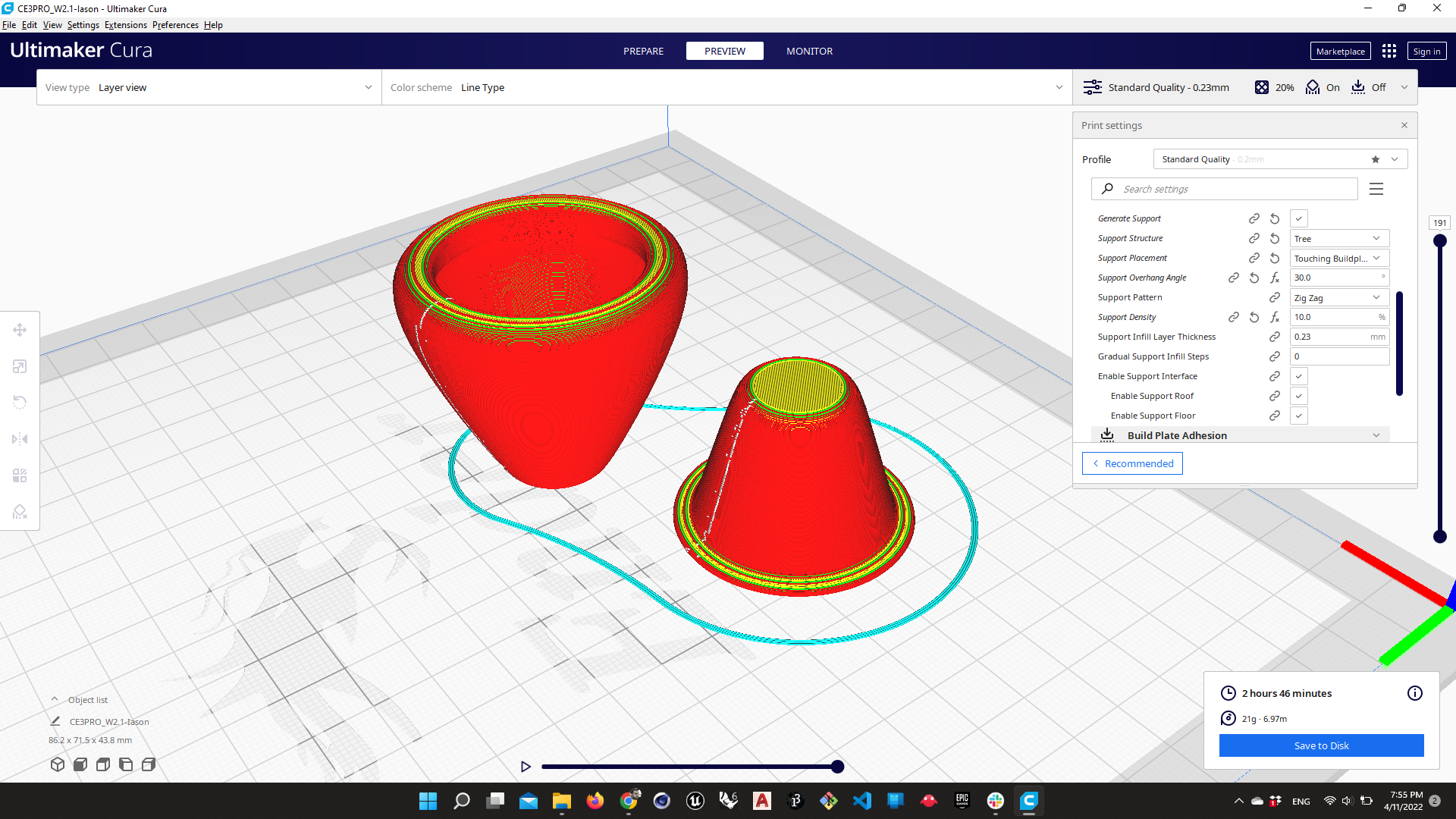Click function icon for Support Overhang Angle
The height and width of the screenshot is (819, 1456).
pyautogui.click(x=1275, y=278)
